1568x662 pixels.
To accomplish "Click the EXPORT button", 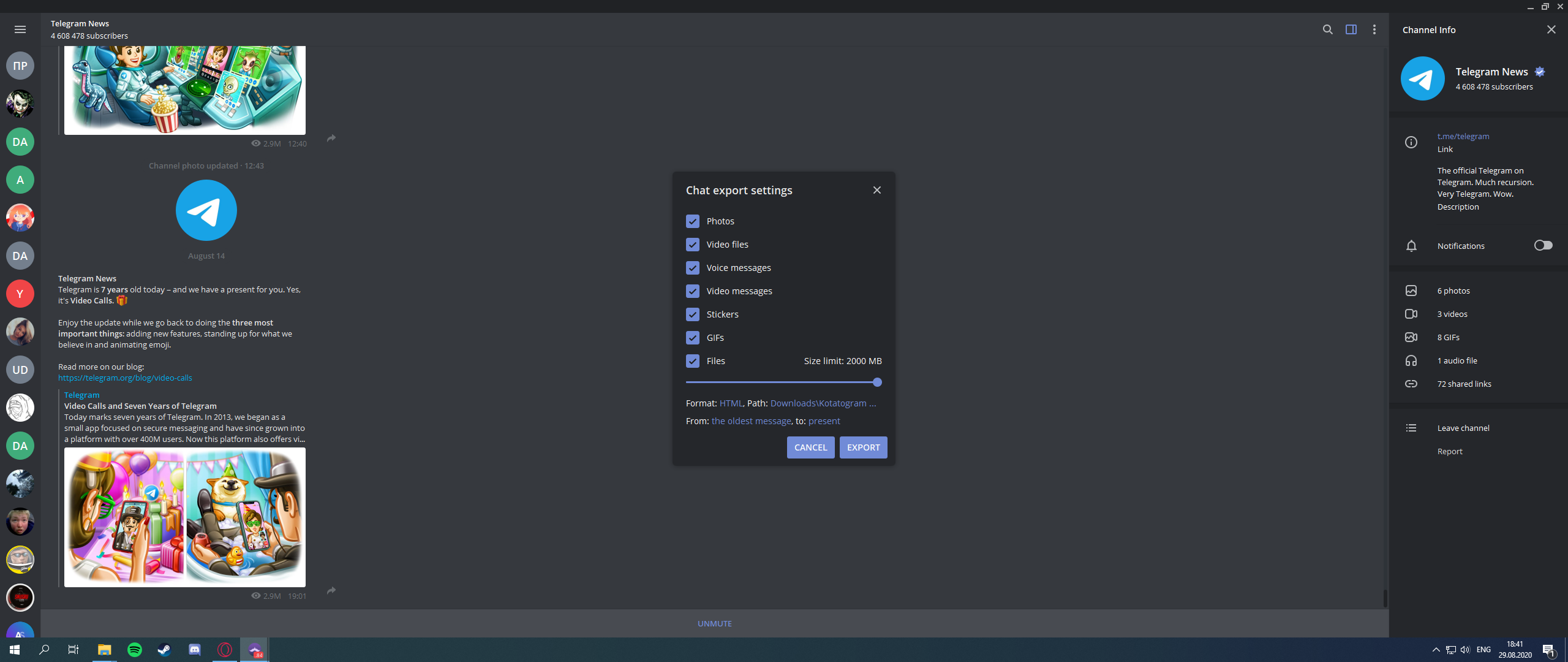I will tap(863, 447).
